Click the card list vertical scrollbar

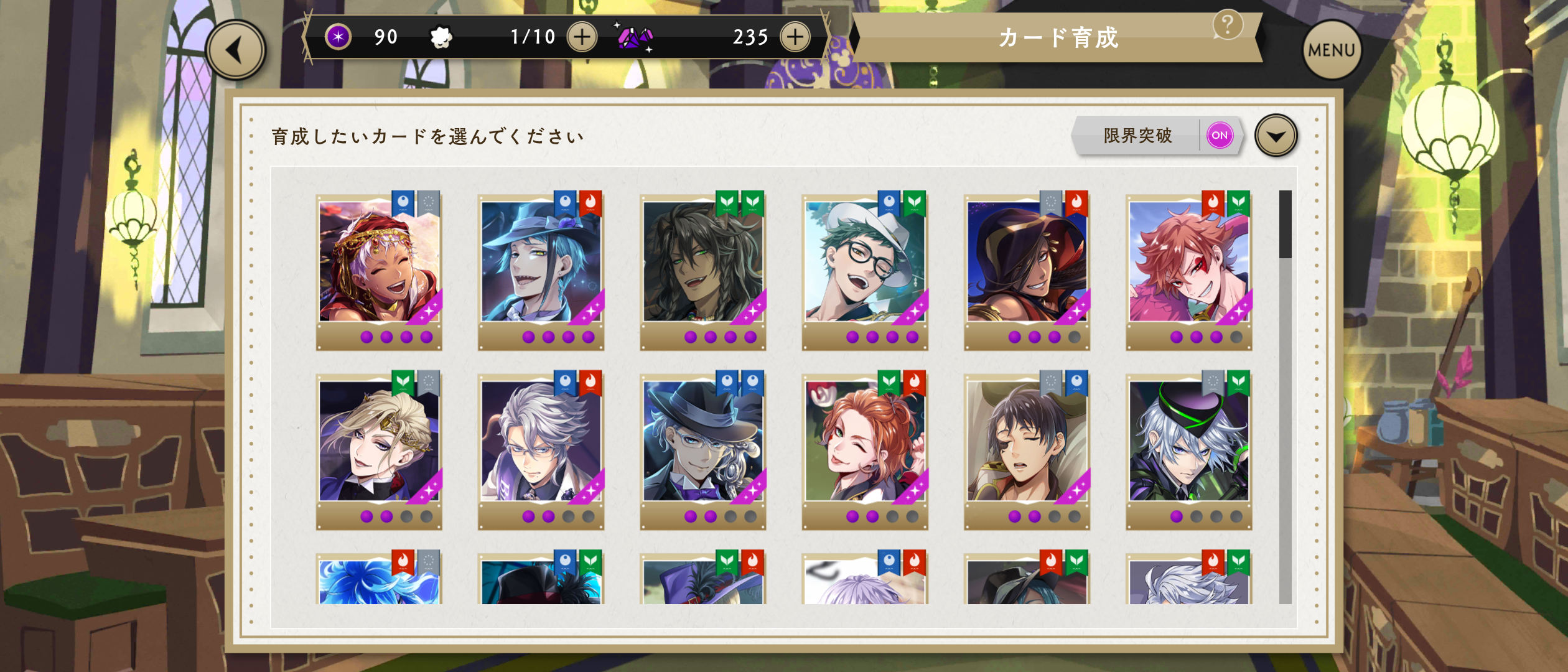(1286, 397)
